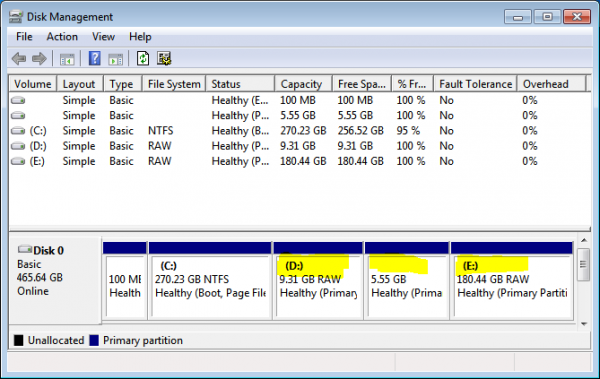Click the 465.64 GB disk size text
This screenshot has height=379, width=600.
(x=40, y=278)
